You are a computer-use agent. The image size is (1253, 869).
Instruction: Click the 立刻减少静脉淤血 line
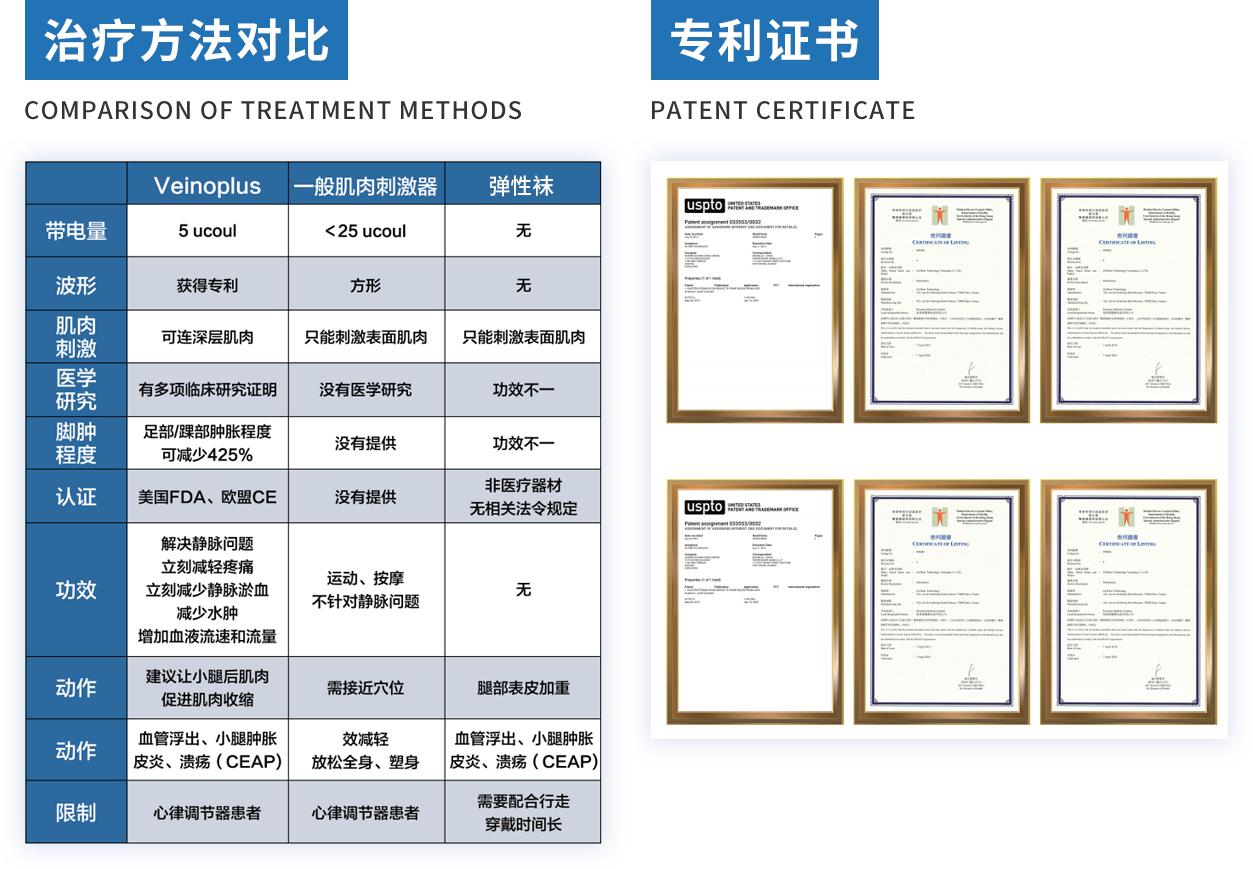click(x=207, y=590)
